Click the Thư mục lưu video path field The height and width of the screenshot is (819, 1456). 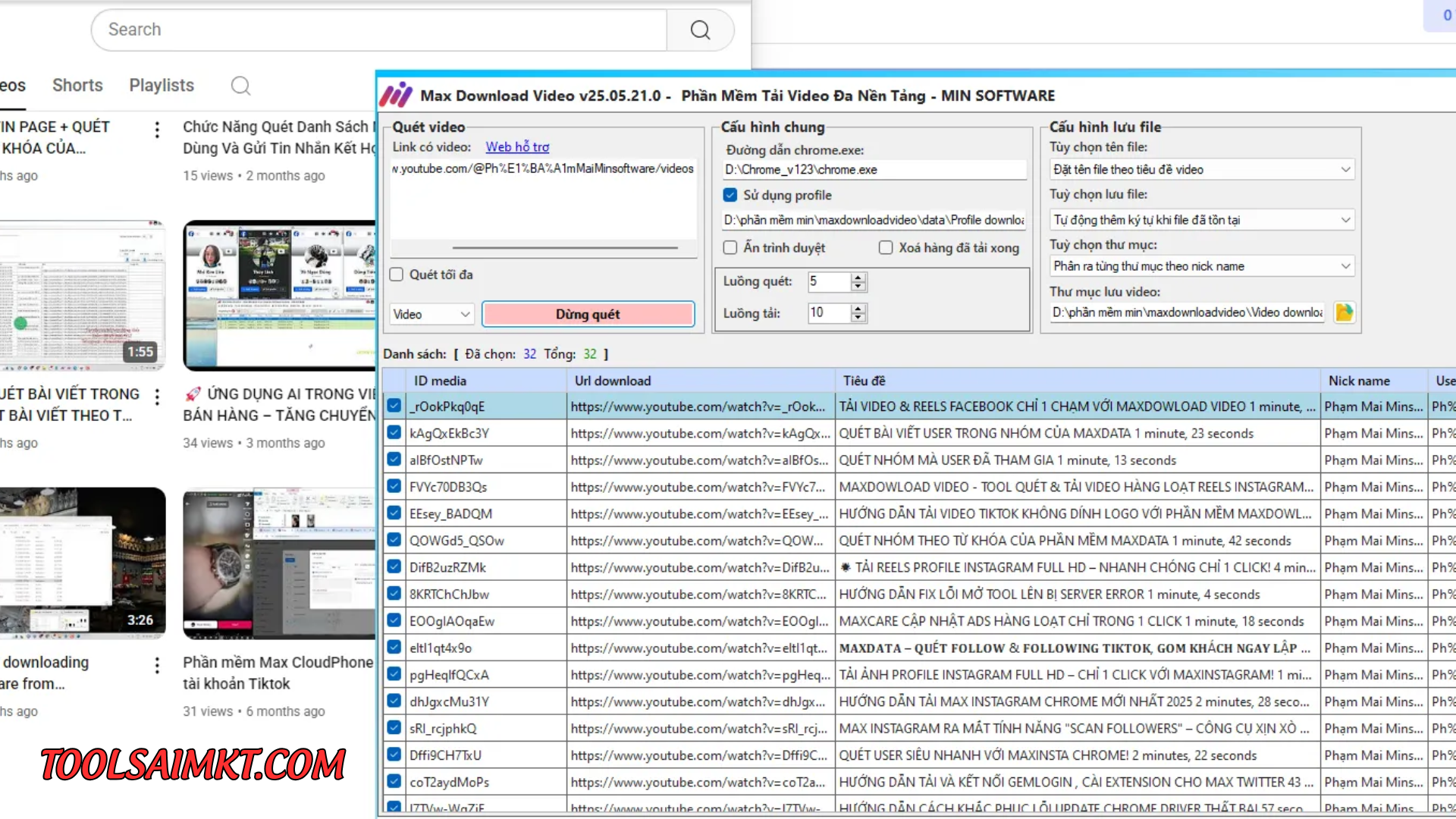point(1188,312)
